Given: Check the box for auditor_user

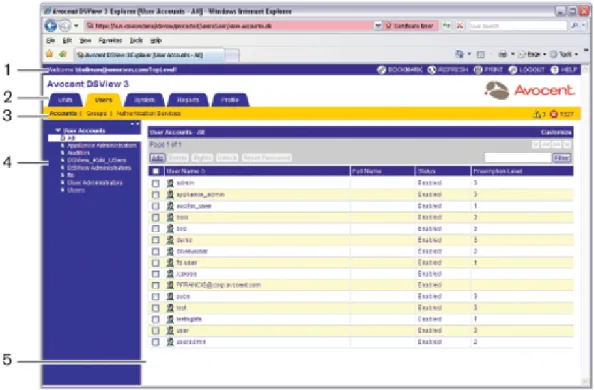Looking at the screenshot, I should click(x=155, y=206).
